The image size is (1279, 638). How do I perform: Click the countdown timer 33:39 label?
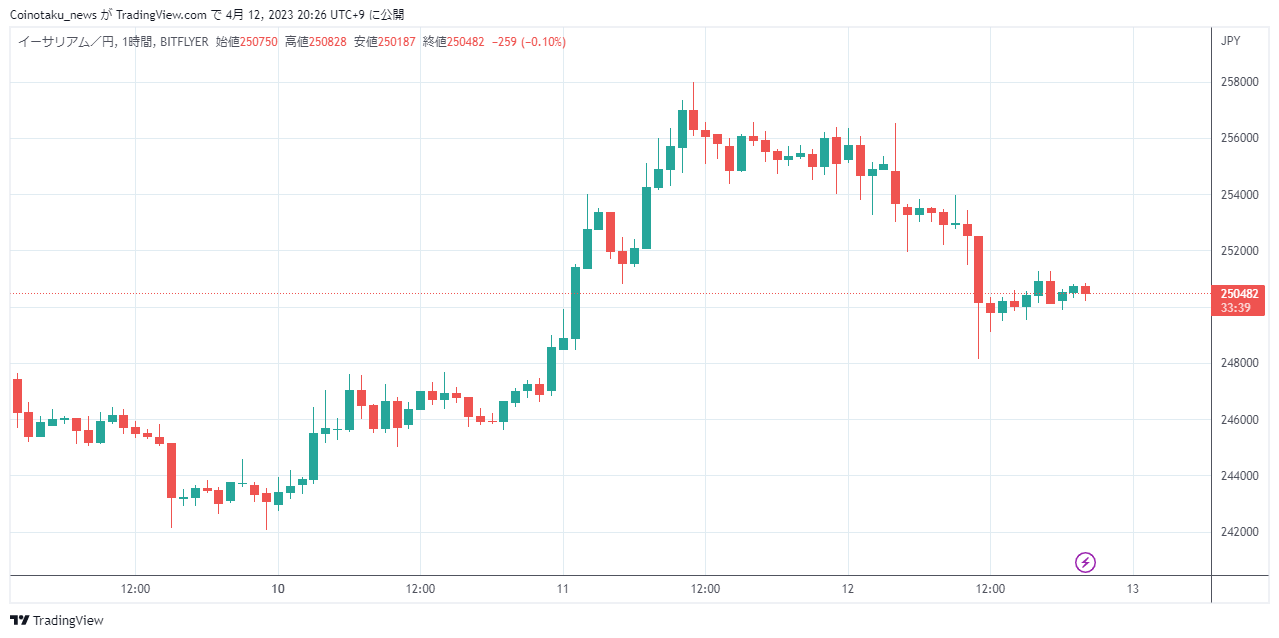pos(1239,308)
